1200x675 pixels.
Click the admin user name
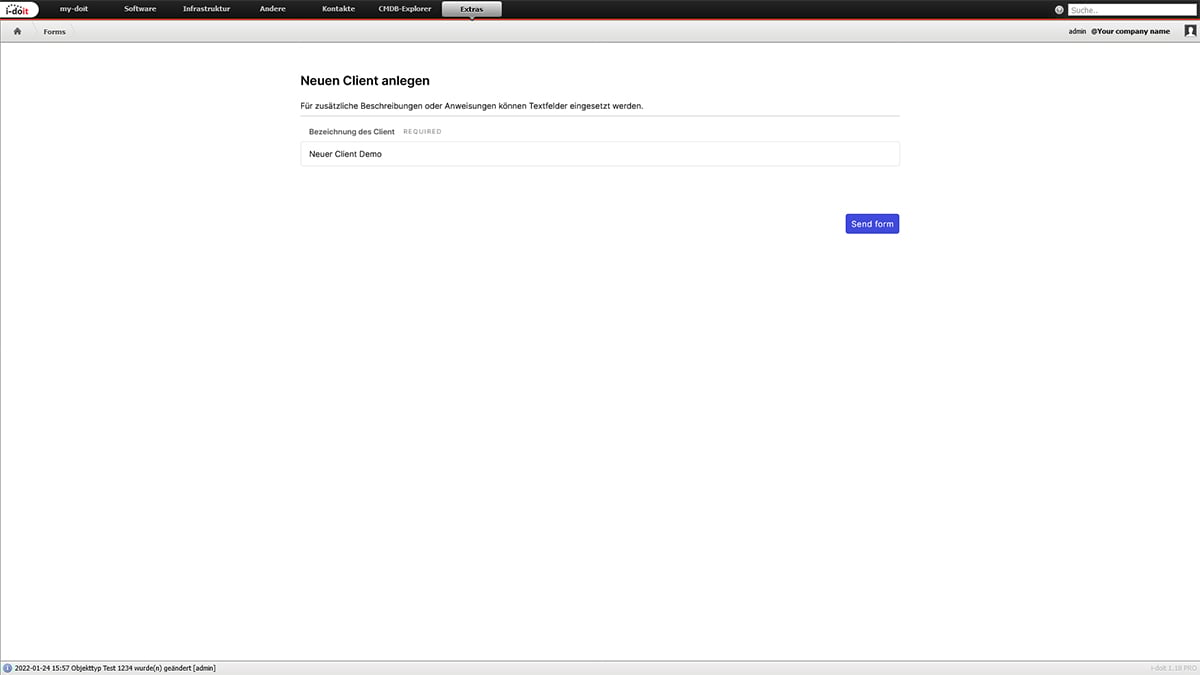tap(1077, 32)
